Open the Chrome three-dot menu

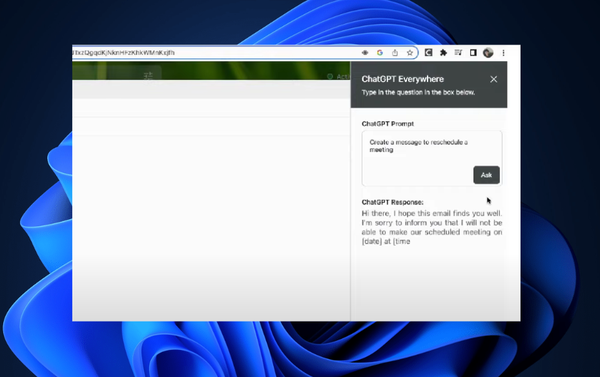[504, 53]
